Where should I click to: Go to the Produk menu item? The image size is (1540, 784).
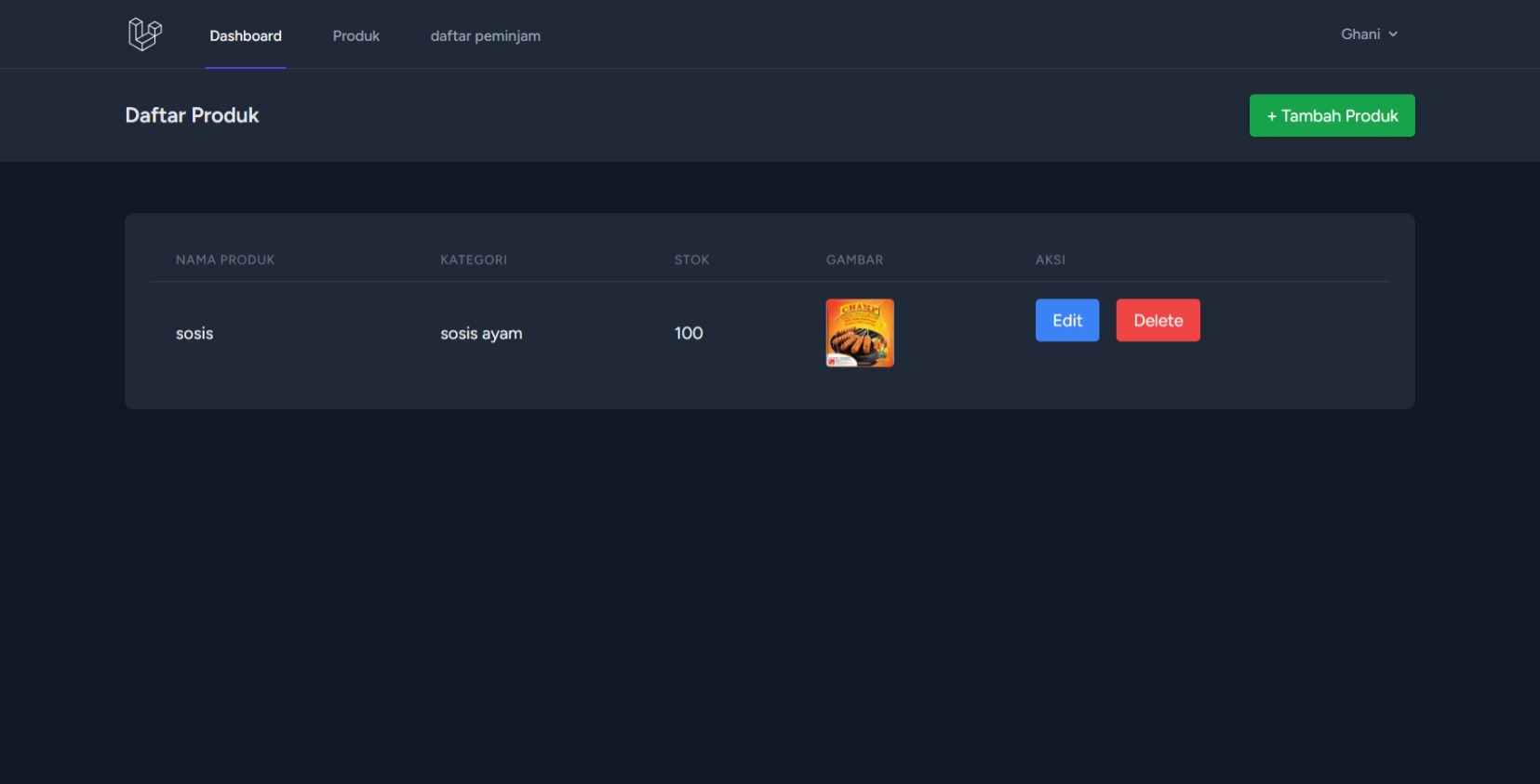coord(356,35)
